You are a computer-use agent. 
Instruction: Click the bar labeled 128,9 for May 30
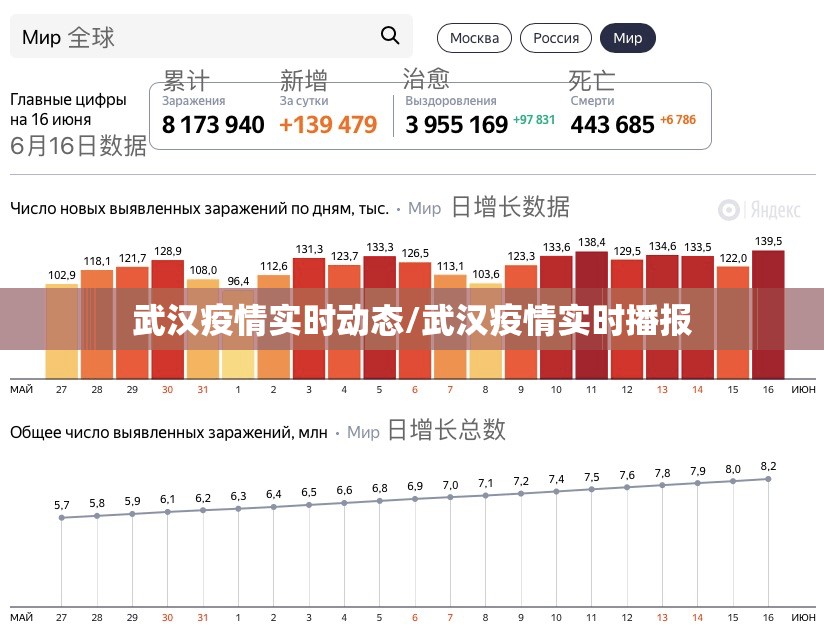(x=168, y=319)
